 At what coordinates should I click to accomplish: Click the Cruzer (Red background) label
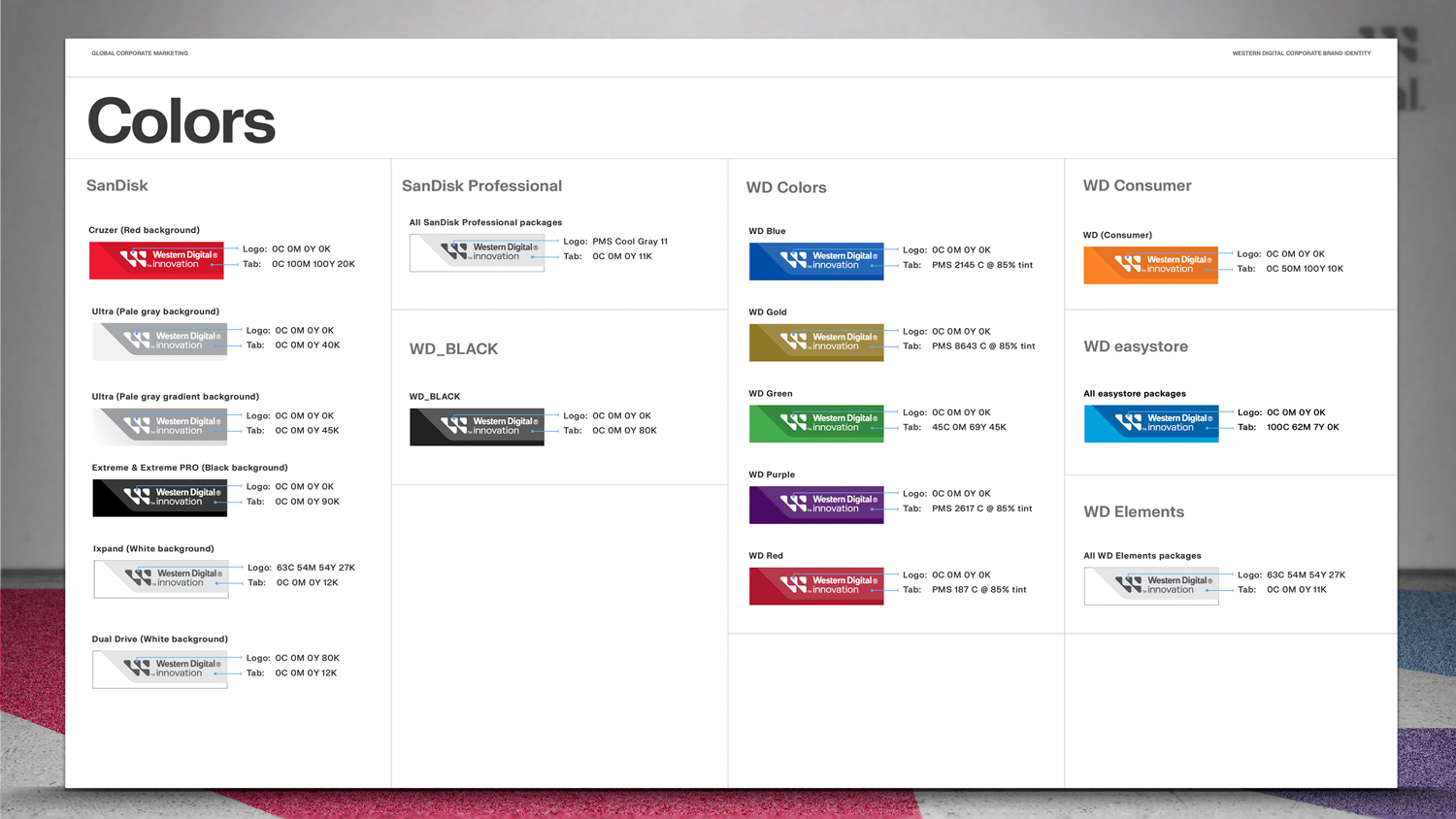[x=144, y=230]
